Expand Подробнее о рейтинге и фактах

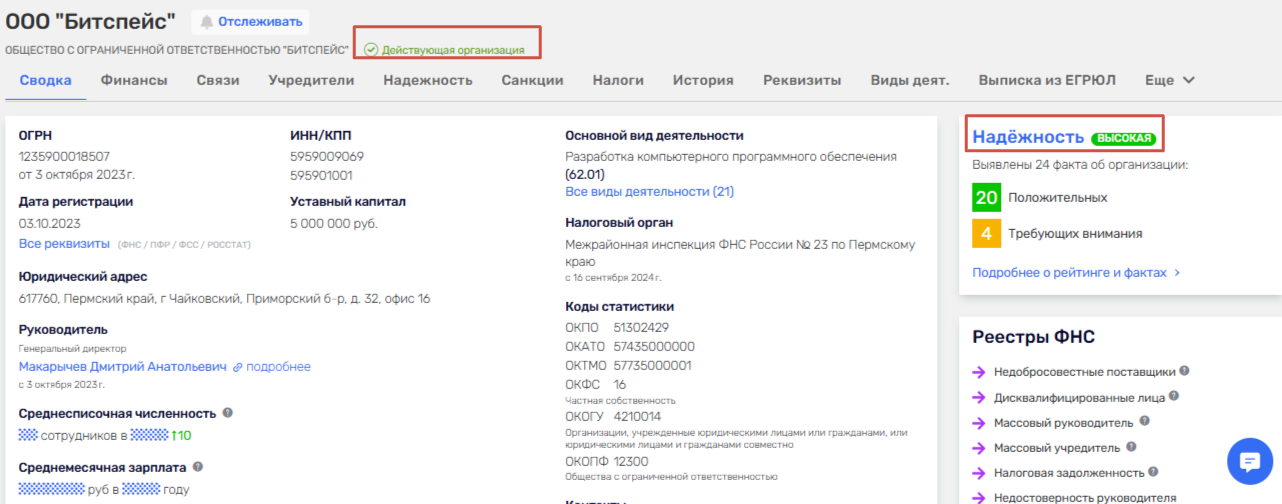1076,272
